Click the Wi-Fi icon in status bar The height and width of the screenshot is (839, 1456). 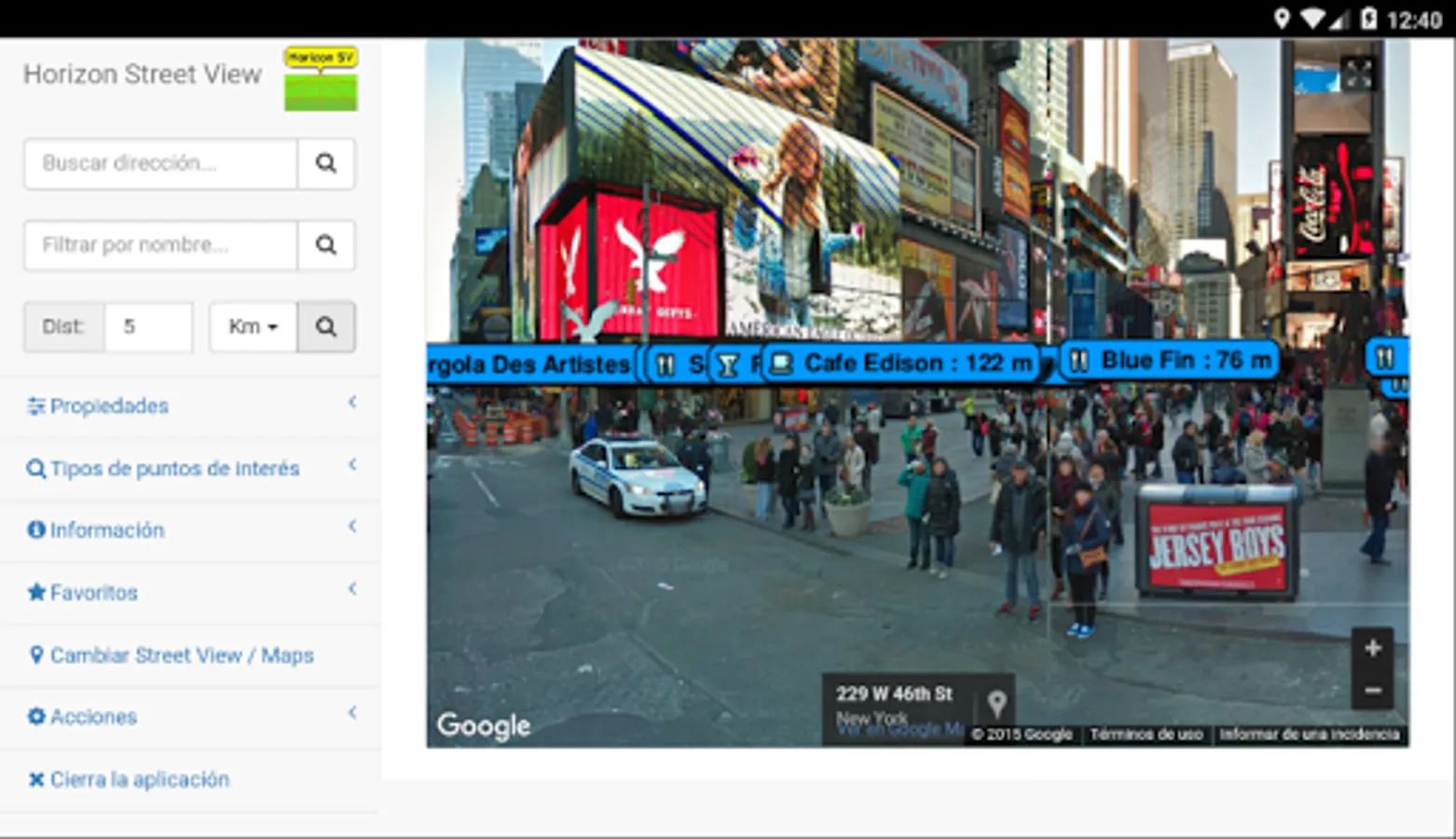click(x=1314, y=19)
